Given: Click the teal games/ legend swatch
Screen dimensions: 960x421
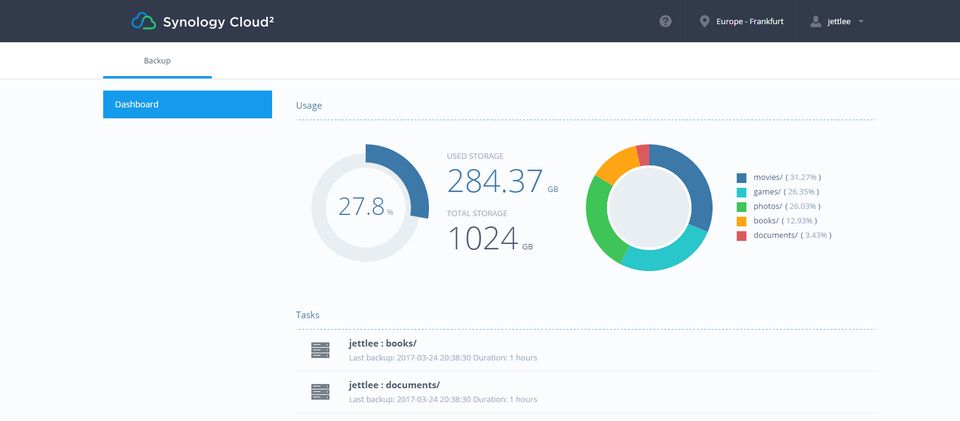Looking at the screenshot, I should point(741,192).
